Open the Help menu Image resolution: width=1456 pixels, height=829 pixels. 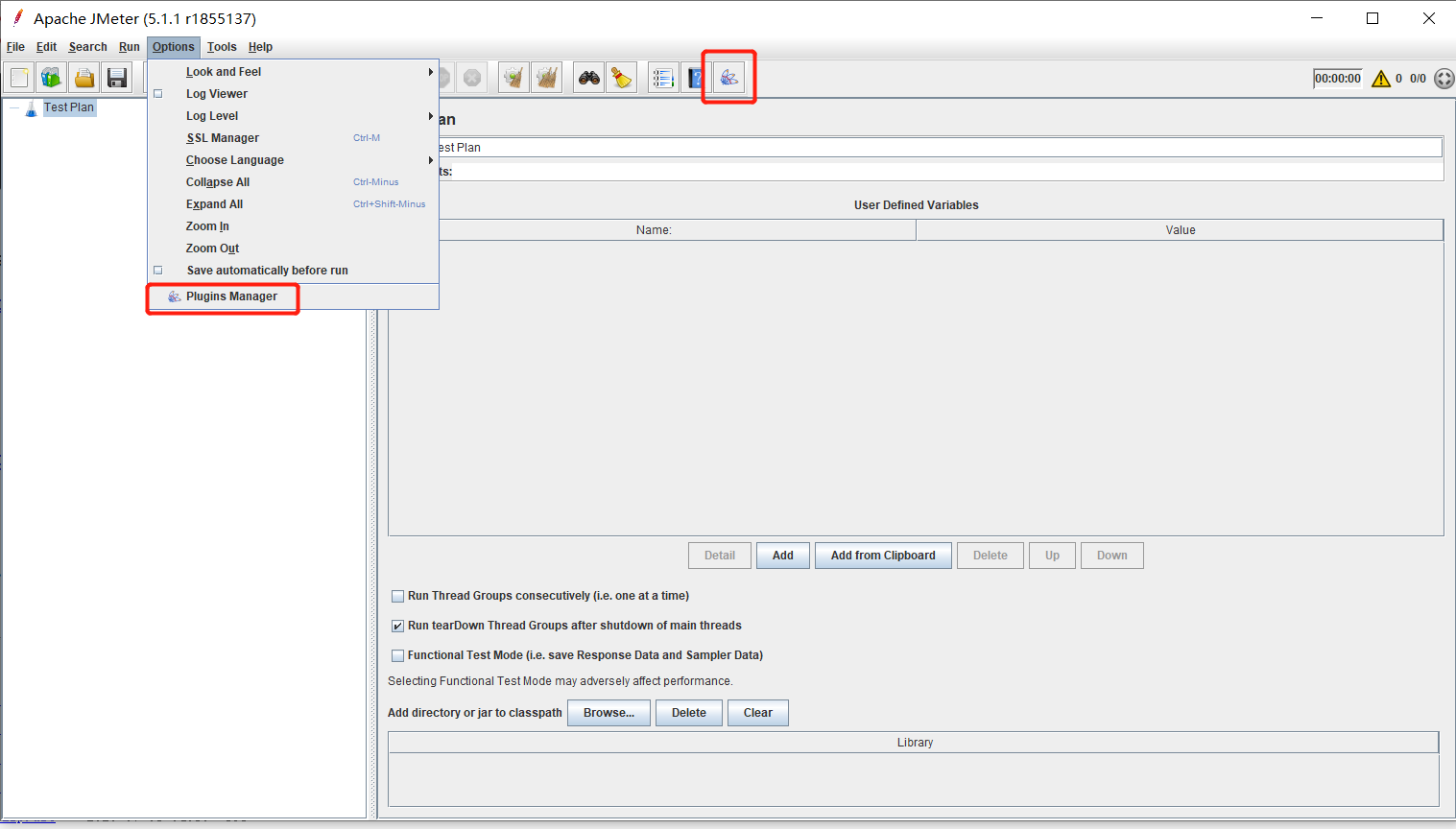pyautogui.click(x=260, y=47)
